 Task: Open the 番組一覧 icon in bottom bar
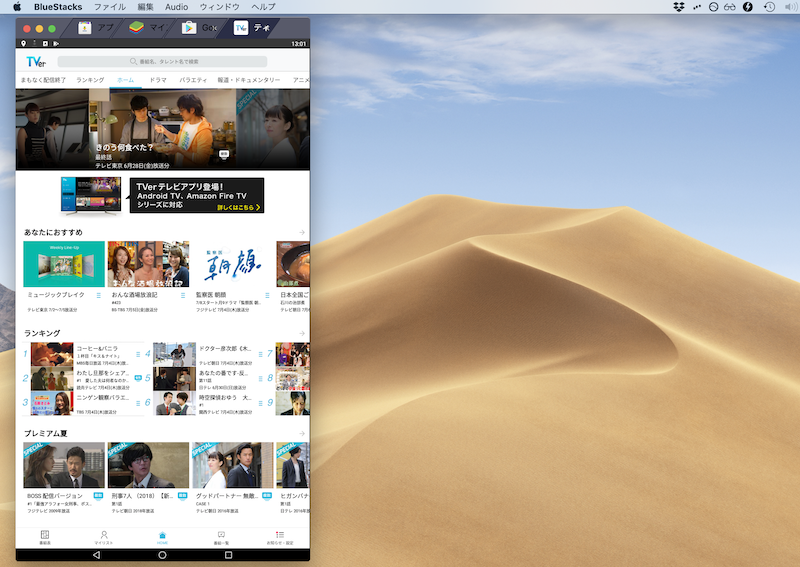221,537
